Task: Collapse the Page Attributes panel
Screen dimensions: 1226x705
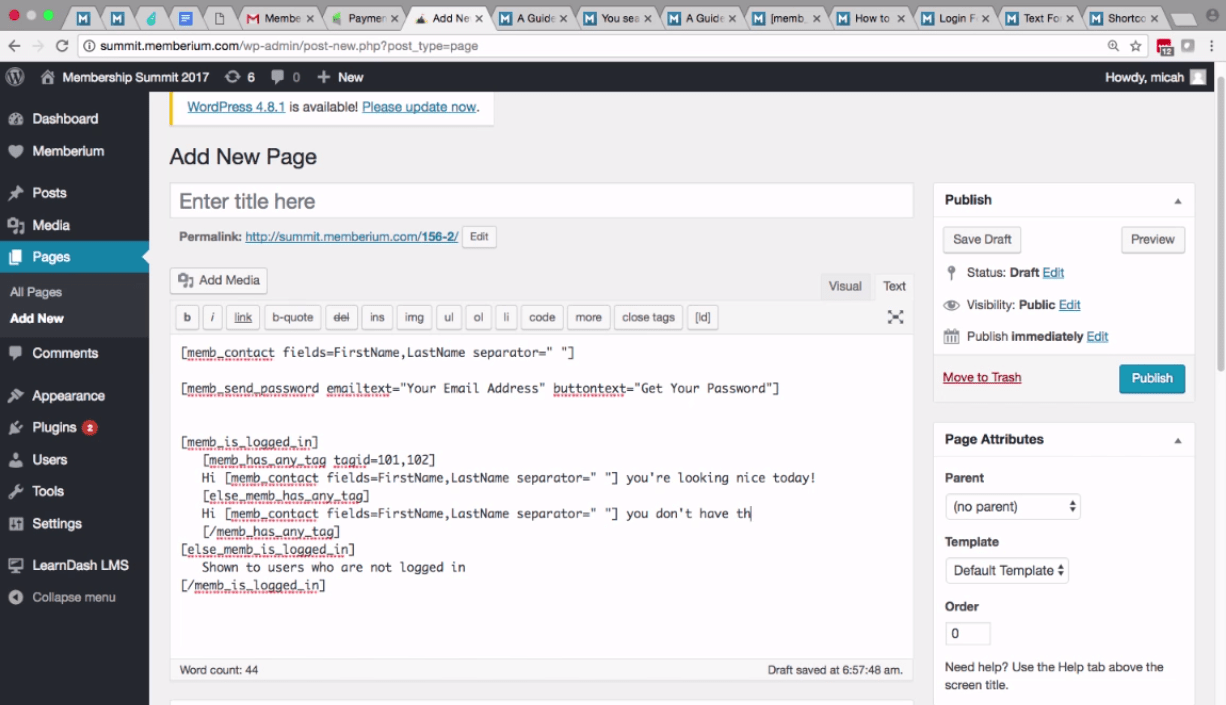Action: (x=1177, y=440)
